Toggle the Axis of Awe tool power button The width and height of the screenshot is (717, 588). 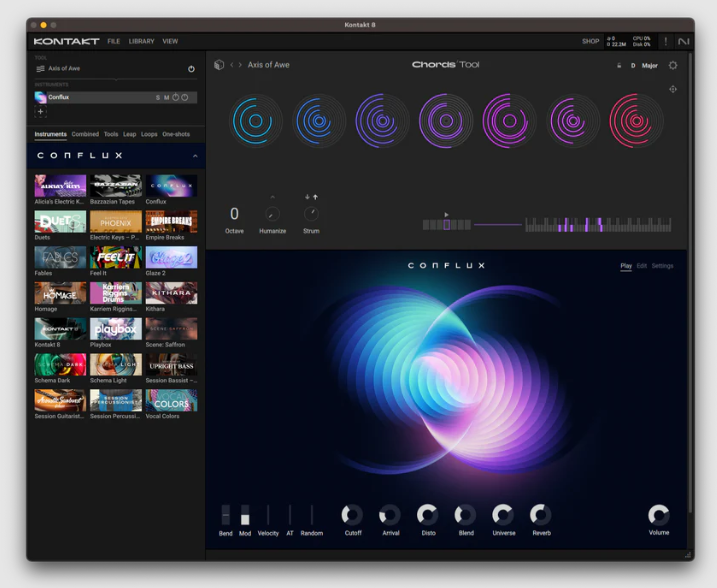[191, 69]
